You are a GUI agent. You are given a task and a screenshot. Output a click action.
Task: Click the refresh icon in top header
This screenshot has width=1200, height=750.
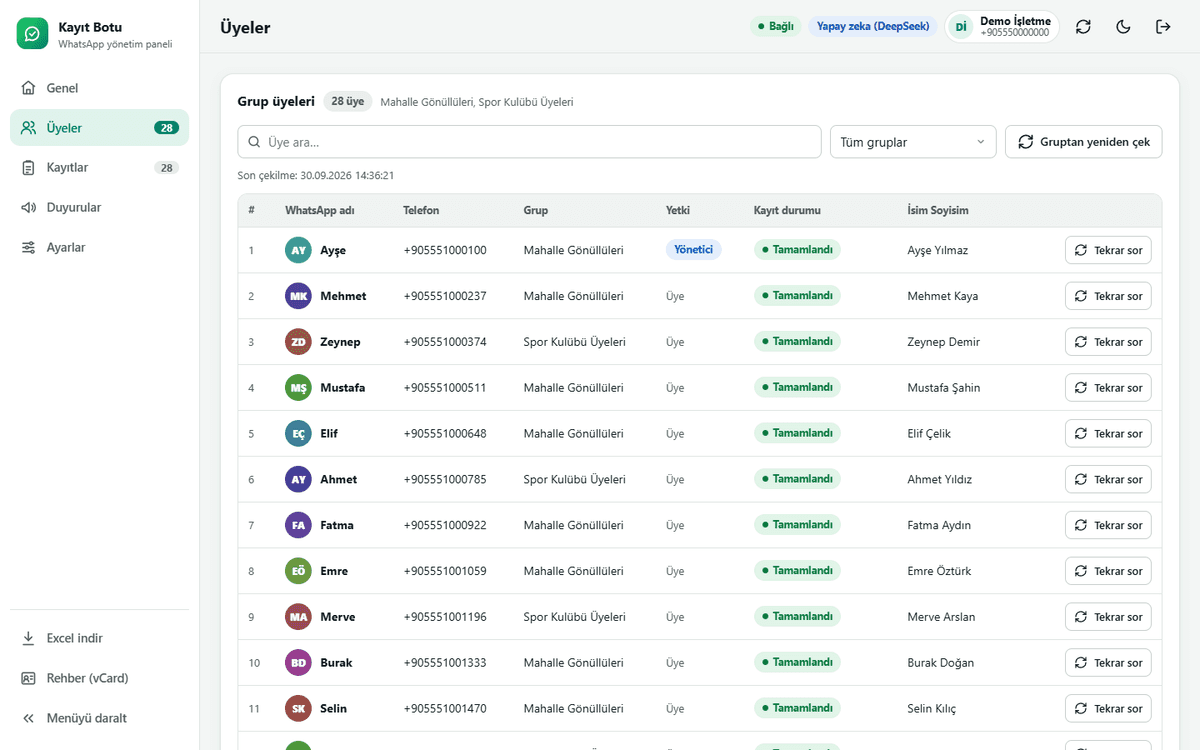(1083, 27)
